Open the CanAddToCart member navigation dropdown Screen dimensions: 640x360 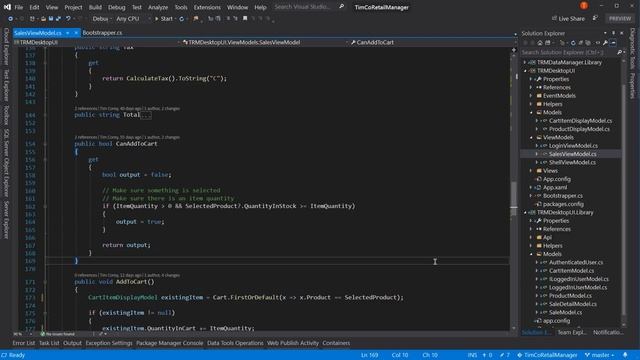click(x=432, y=42)
